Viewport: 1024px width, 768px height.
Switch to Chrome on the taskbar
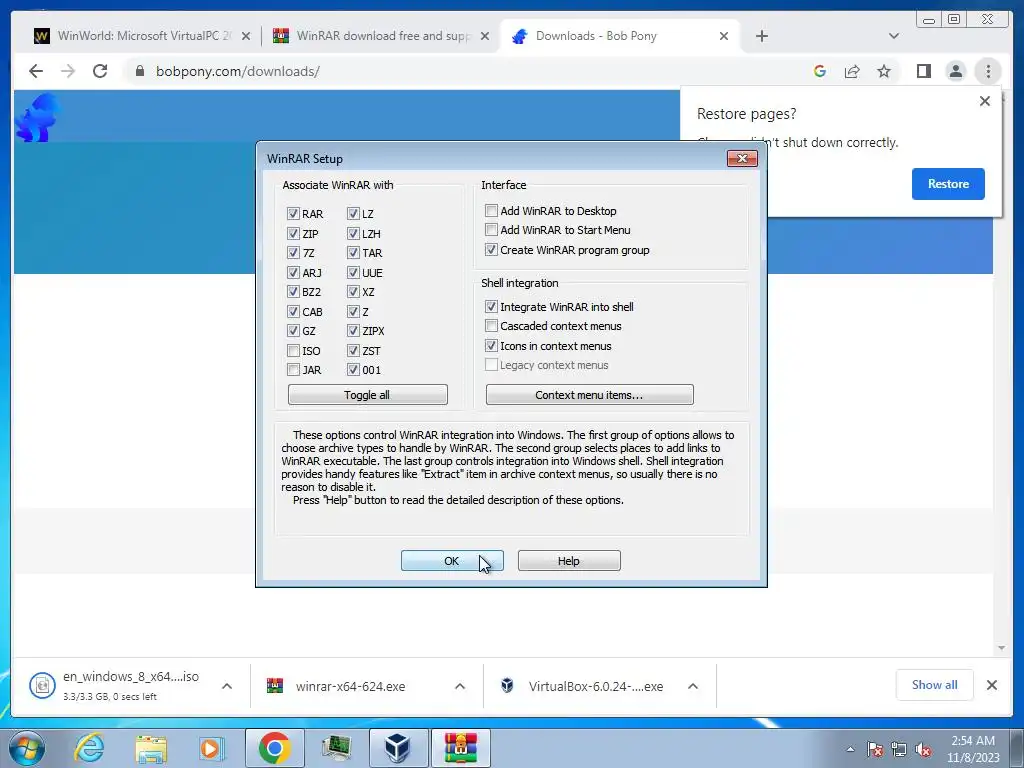[x=274, y=748]
